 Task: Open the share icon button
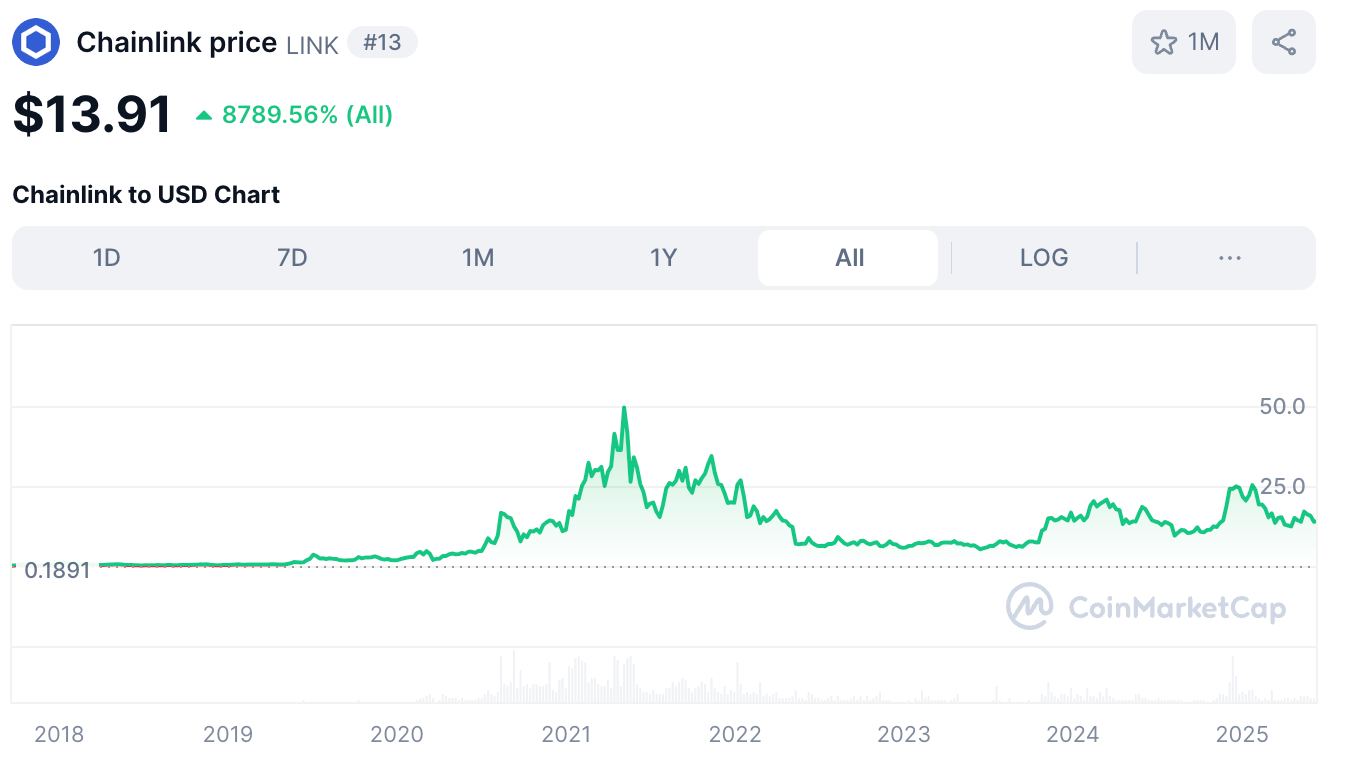pyautogui.click(x=1284, y=42)
